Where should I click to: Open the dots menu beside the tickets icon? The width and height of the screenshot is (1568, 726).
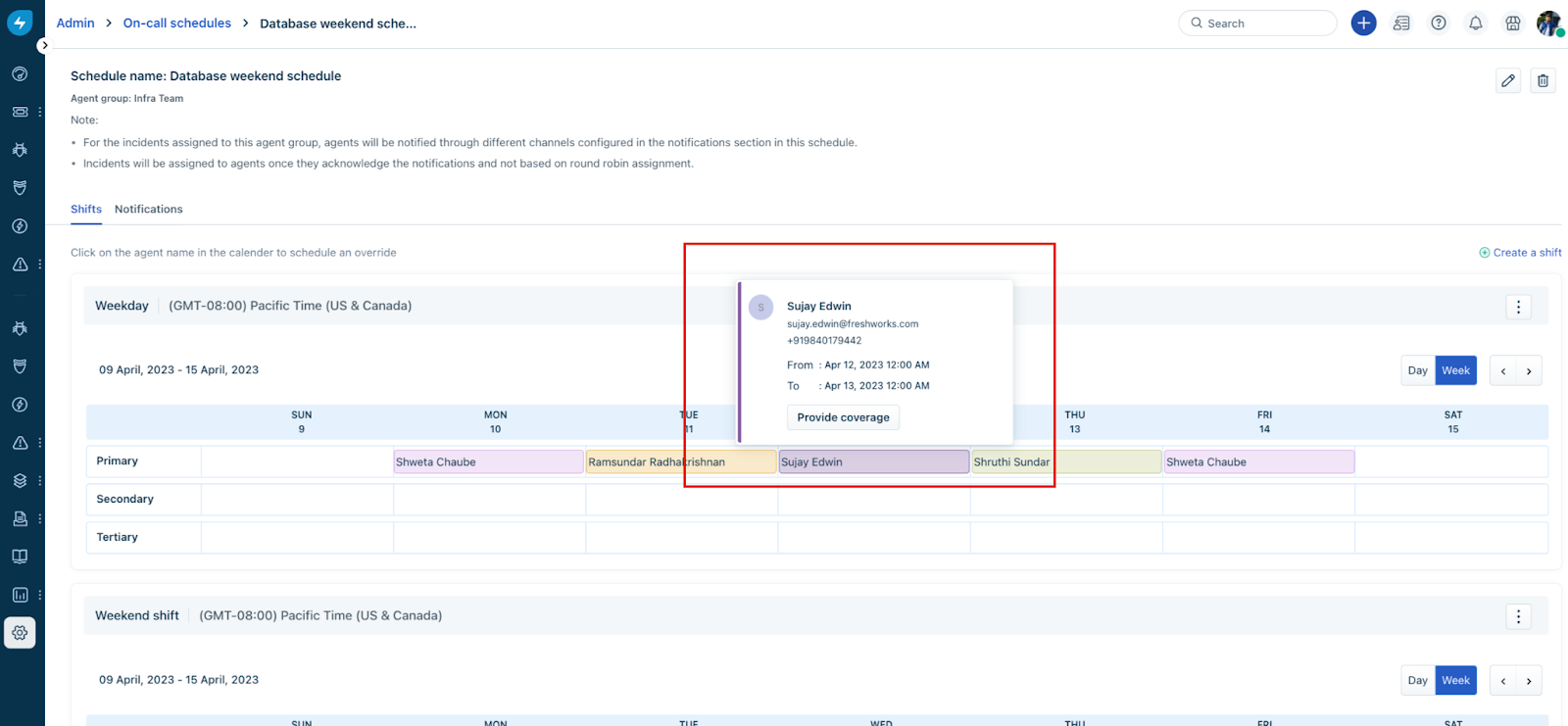pos(39,112)
